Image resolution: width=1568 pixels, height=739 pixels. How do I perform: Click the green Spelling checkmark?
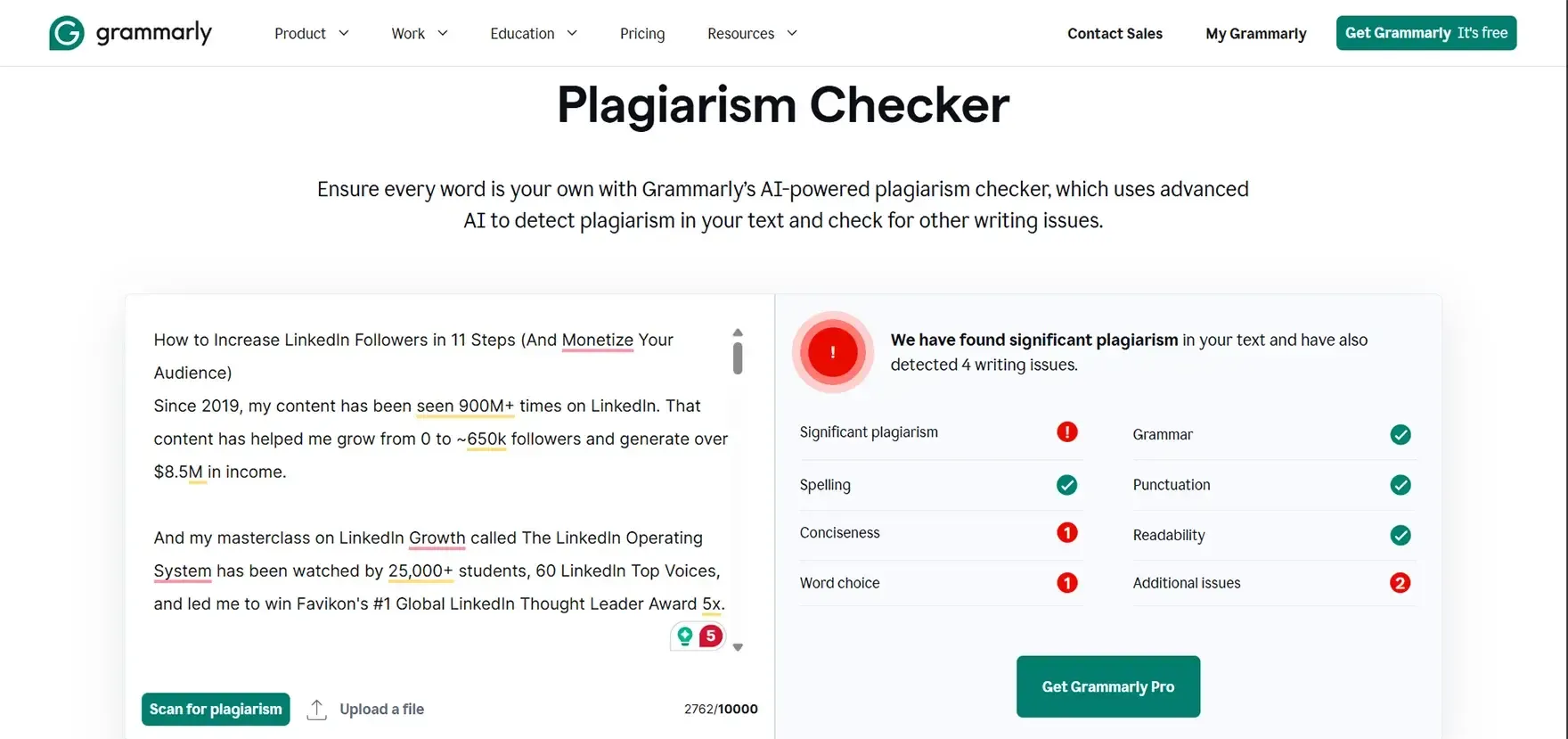point(1066,485)
